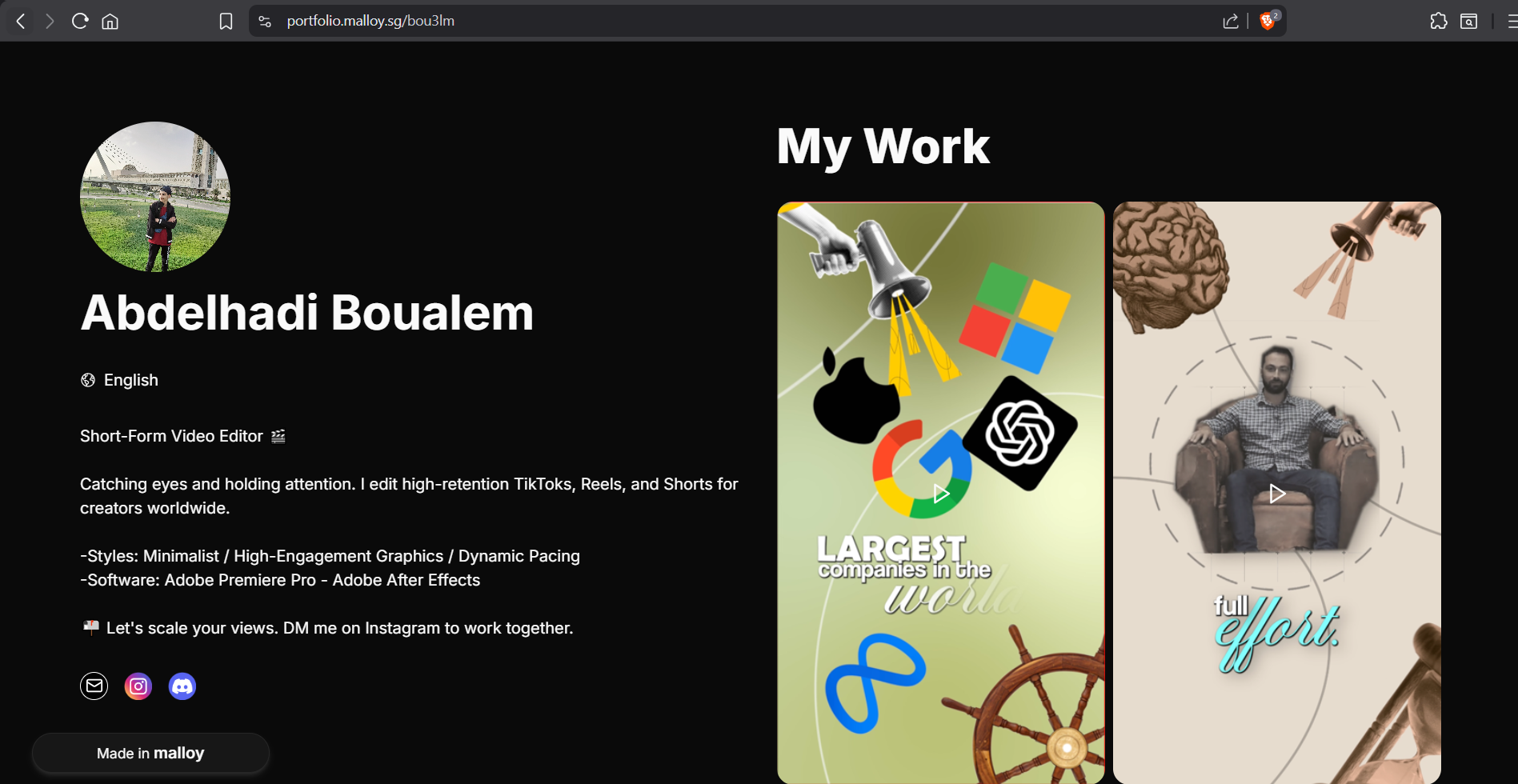Image resolution: width=1518 pixels, height=784 pixels.
Task: Open the browser extensions menu
Action: [x=1439, y=21]
